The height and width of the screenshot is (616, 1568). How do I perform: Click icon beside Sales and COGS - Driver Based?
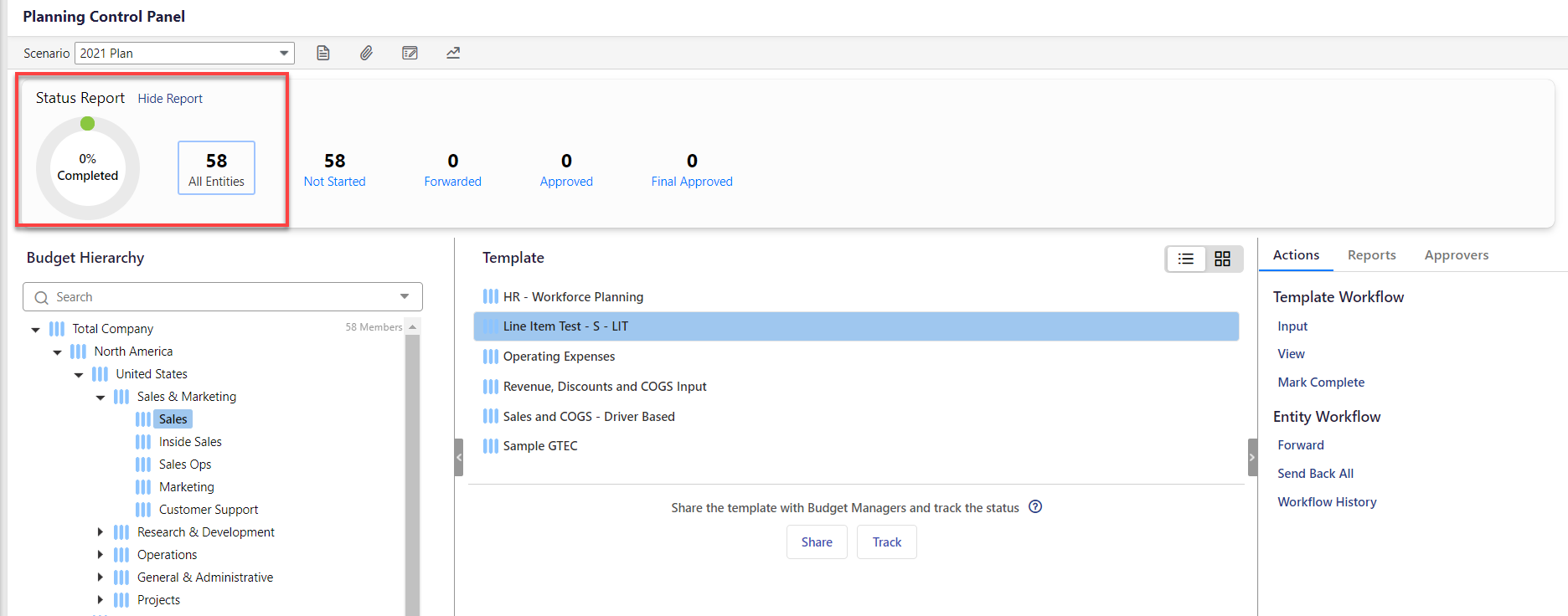click(x=491, y=416)
